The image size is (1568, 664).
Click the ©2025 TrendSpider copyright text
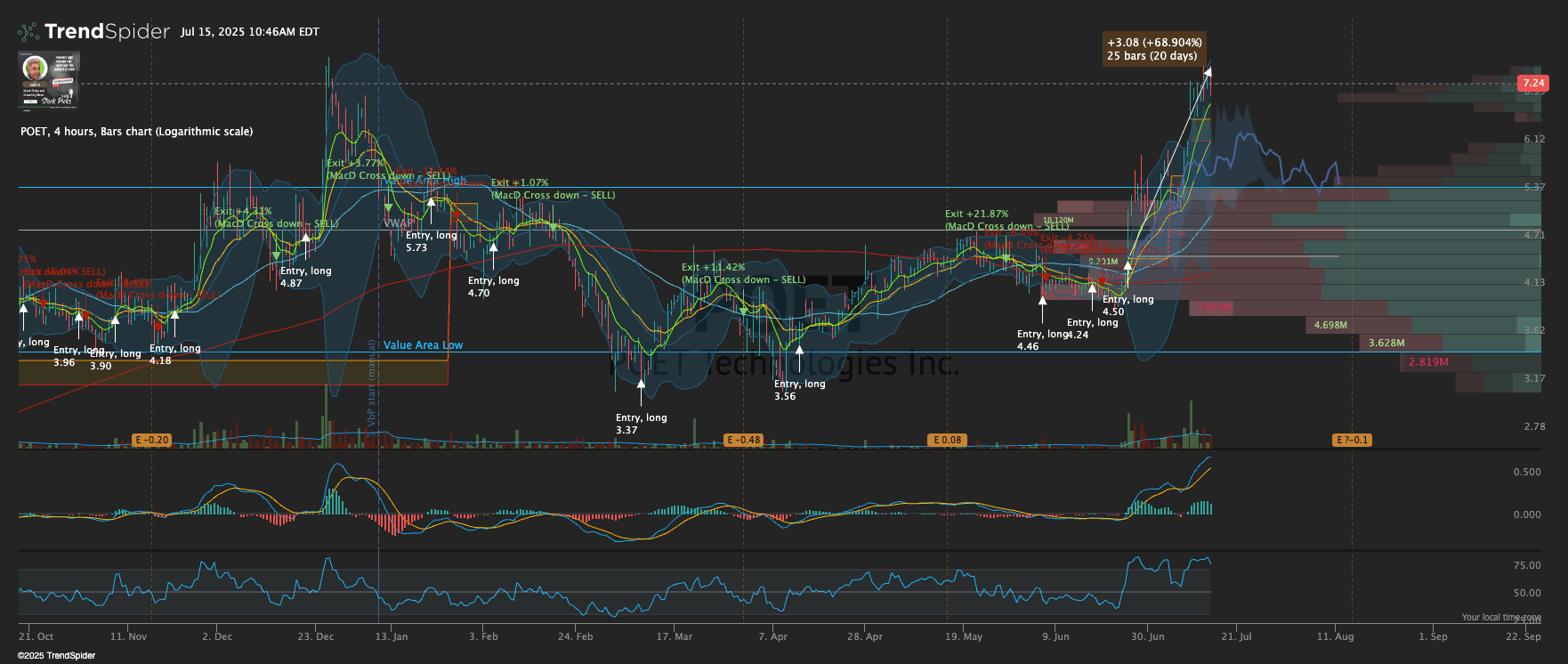(56, 656)
